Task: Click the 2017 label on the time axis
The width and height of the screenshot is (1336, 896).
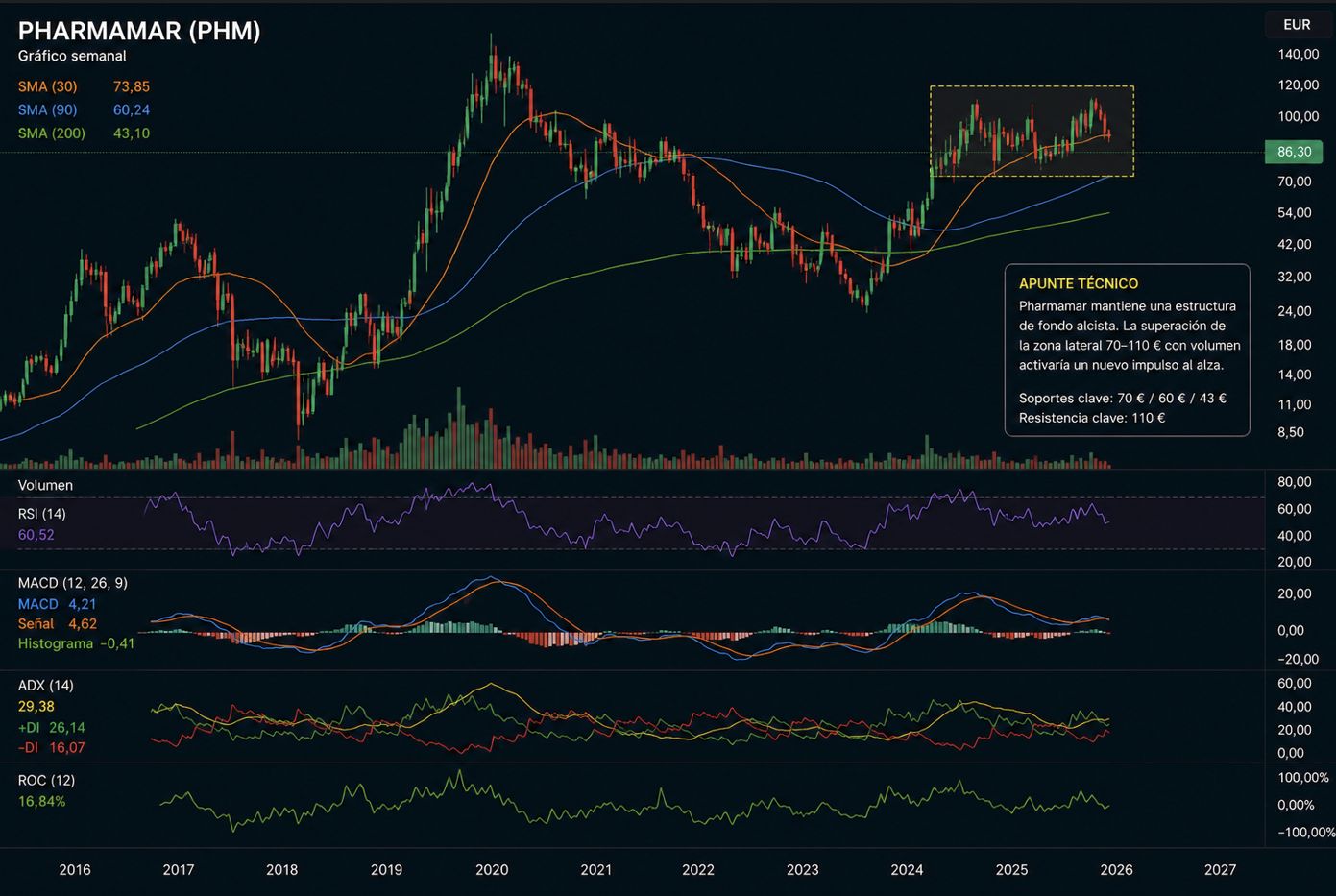Action: [179, 870]
